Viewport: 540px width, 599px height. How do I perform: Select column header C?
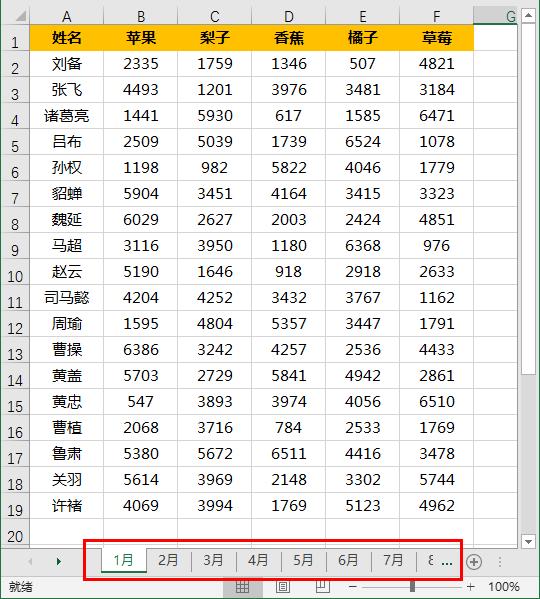[215, 16]
